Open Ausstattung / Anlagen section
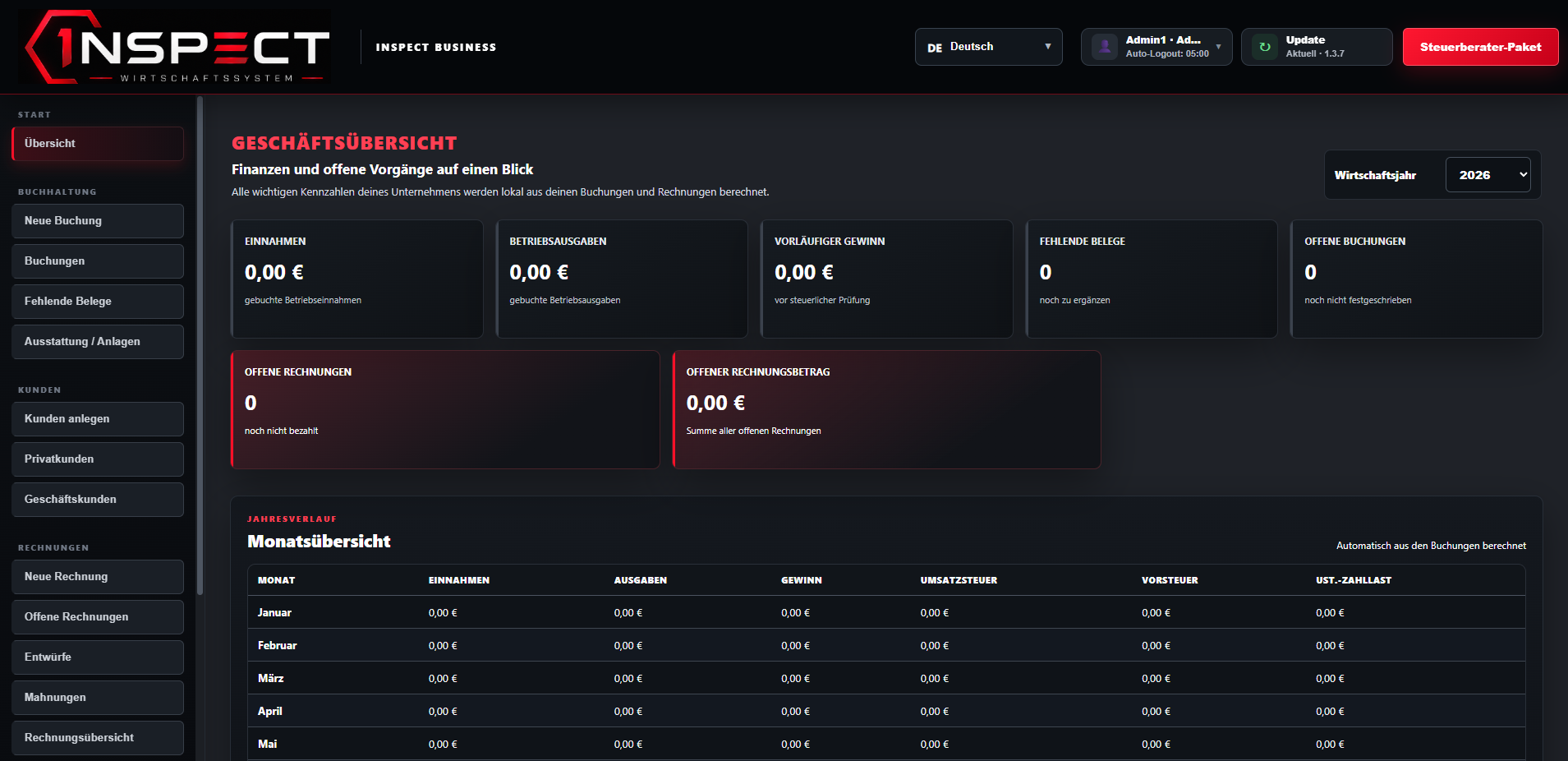This screenshot has width=1568, height=761. pyautogui.click(x=98, y=342)
